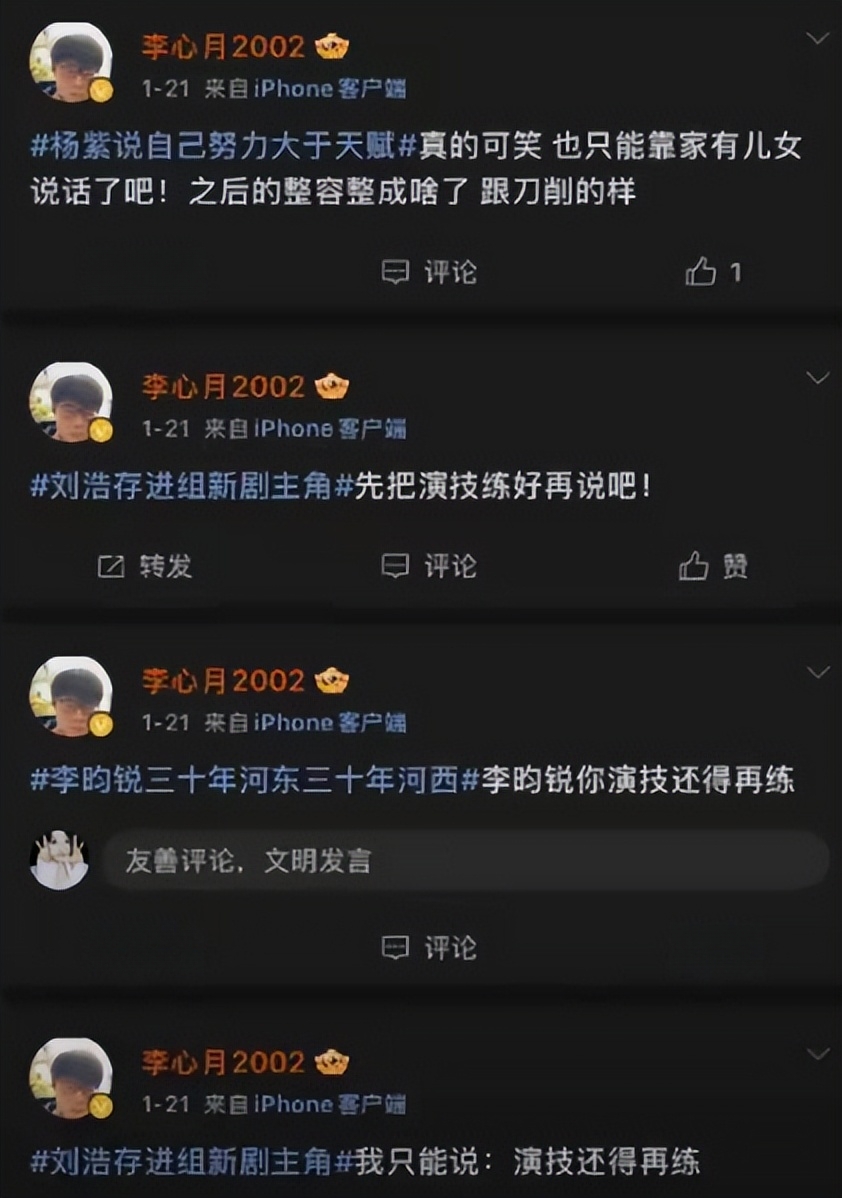Expand options chevron on second post
The width and height of the screenshot is (842, 1198).
(818, 377)
